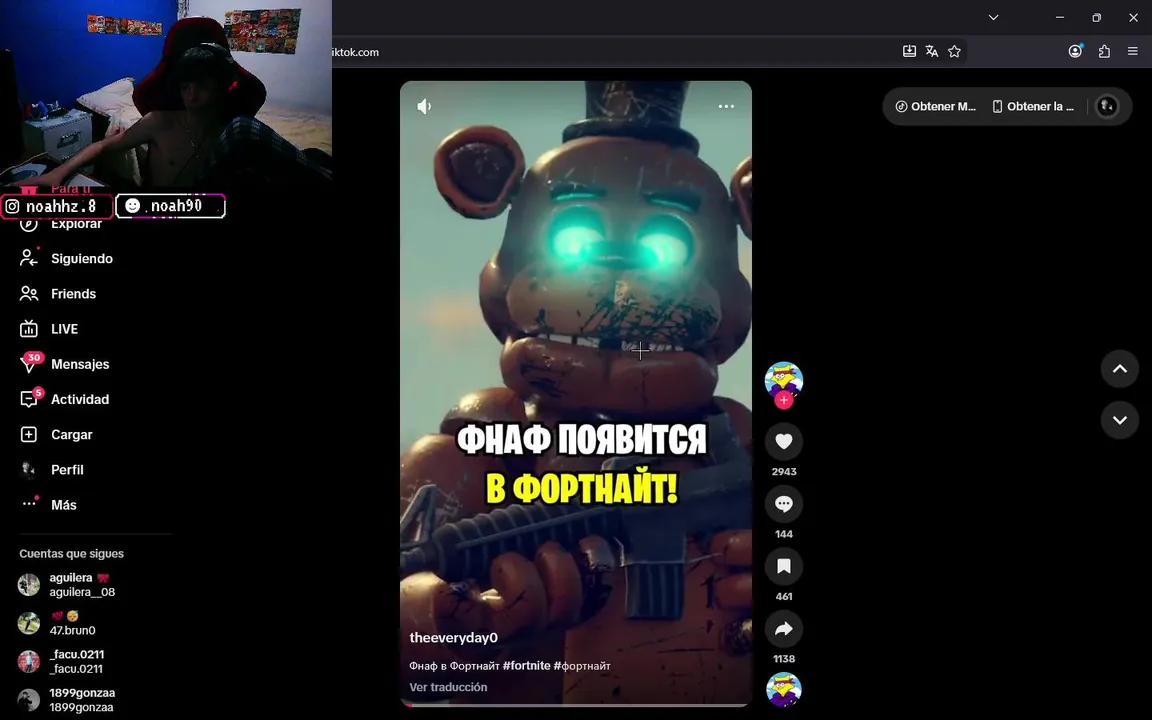1152x720 pixels.
Task: Click the #фортнайт hashtag
Action: 582,666
